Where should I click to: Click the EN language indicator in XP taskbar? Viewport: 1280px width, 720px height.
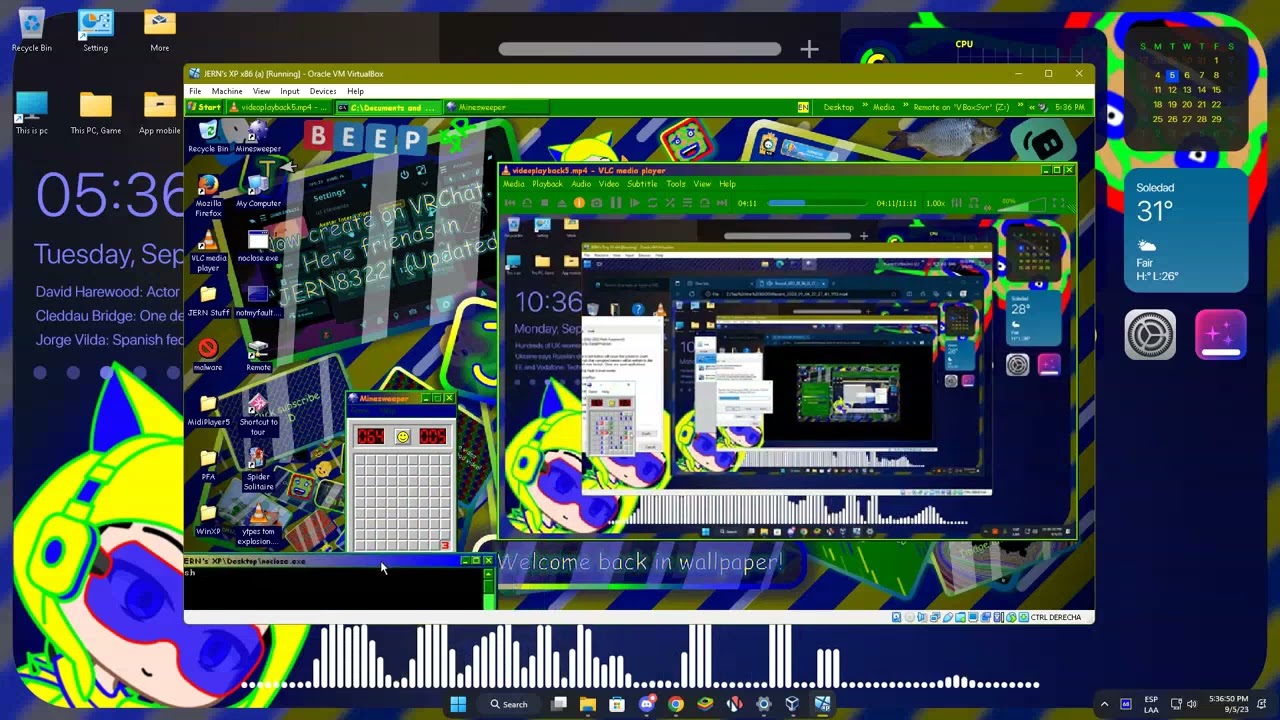(x=803, y=107)
